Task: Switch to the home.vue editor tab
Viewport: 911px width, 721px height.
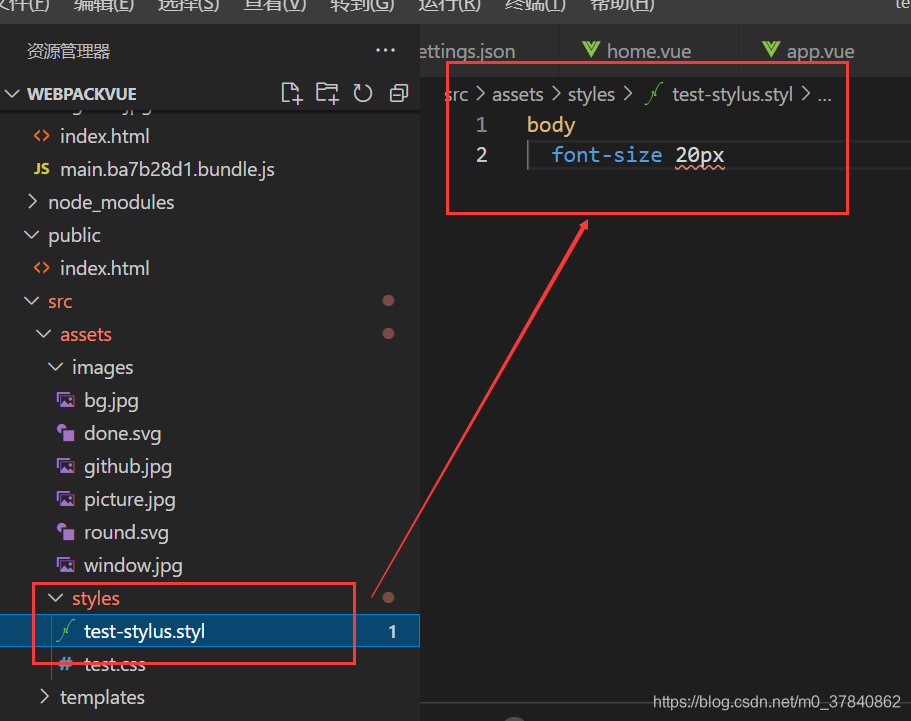Action: coord(648,51)
